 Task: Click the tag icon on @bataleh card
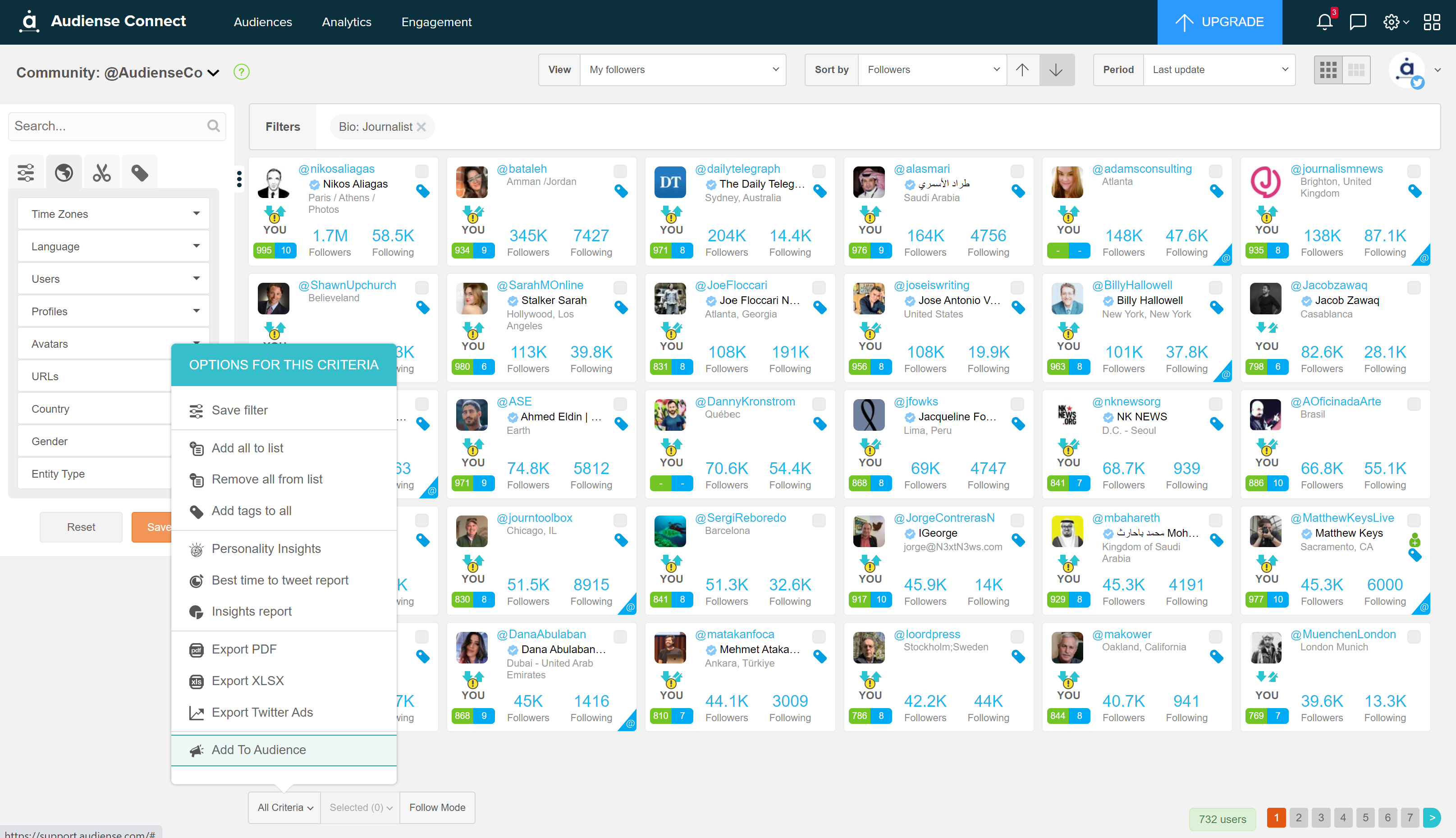[x=621, y=191]
